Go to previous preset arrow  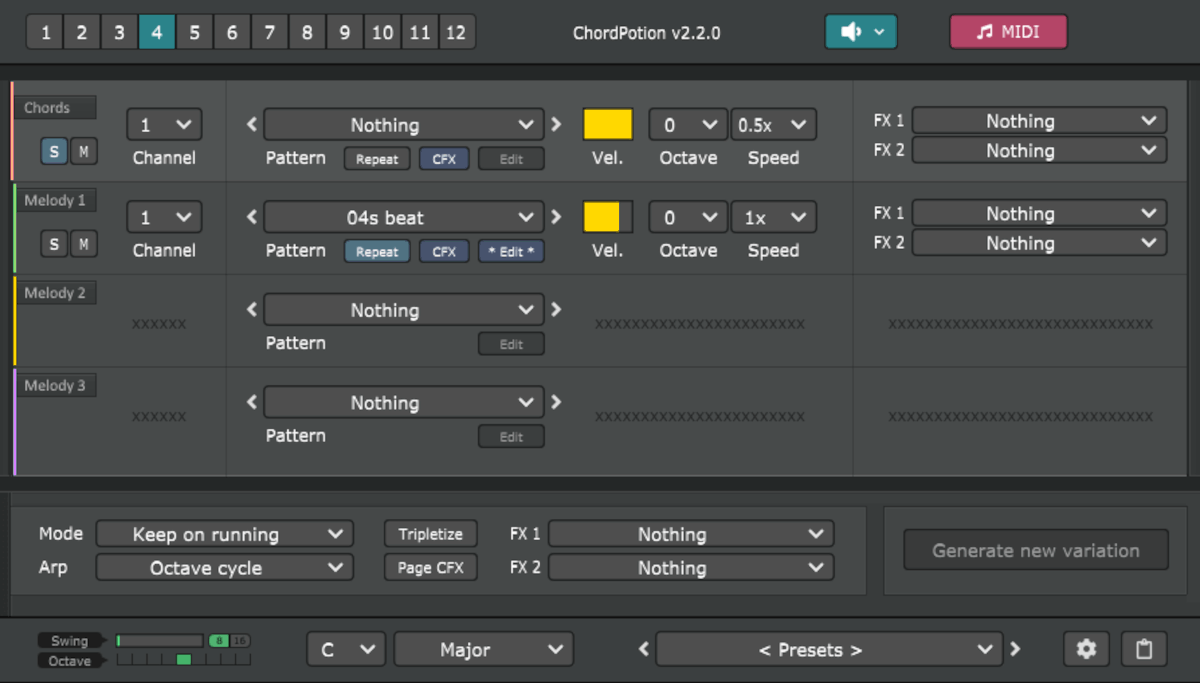[644, 649]
